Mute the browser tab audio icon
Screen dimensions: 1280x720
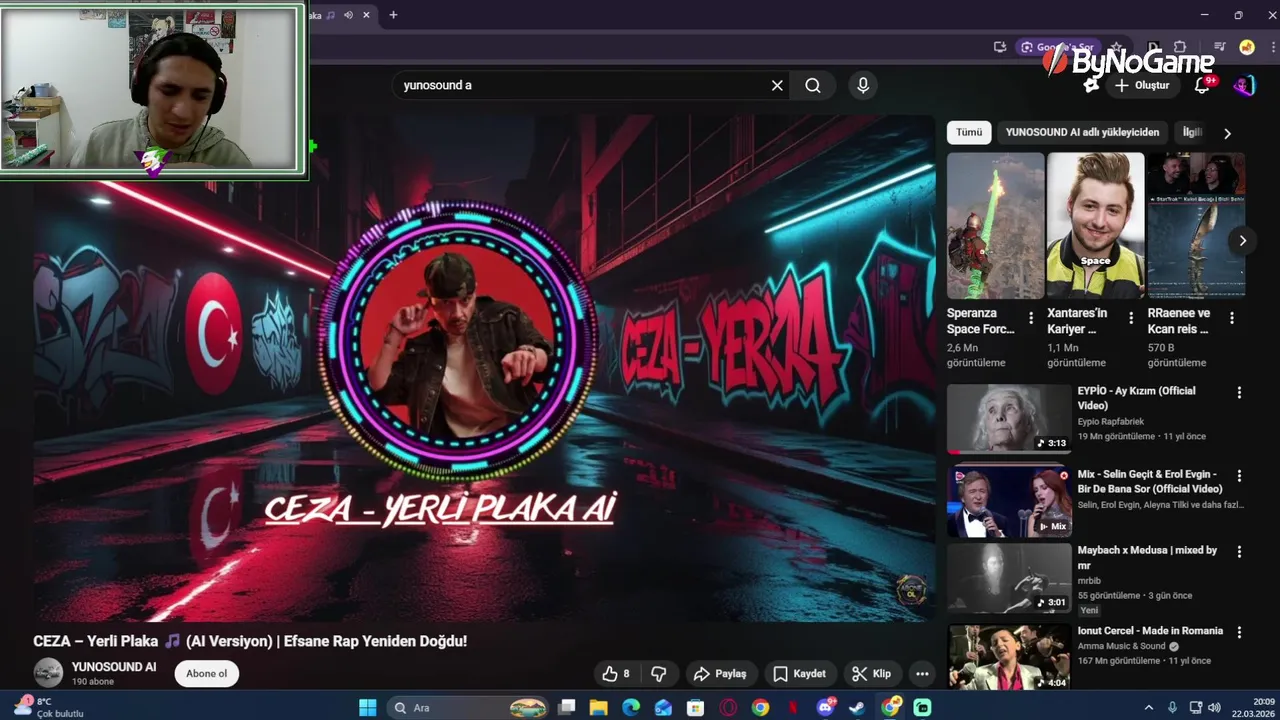click(x=348, y=15)
